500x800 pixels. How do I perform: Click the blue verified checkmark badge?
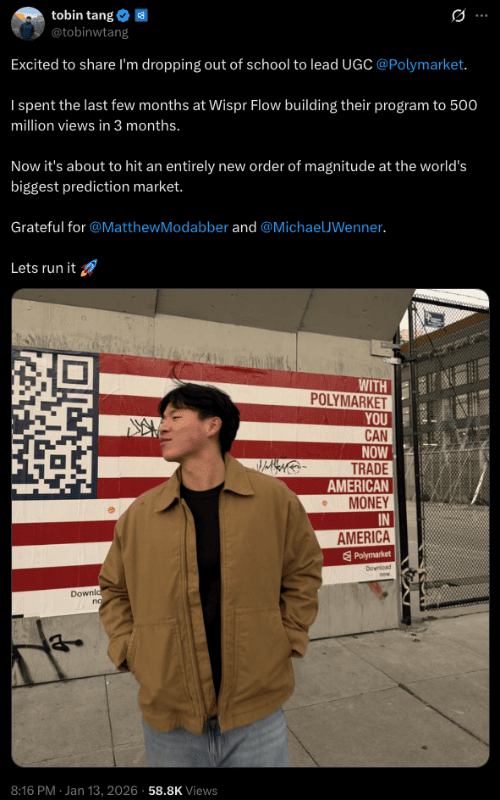(x=123, y=16)
